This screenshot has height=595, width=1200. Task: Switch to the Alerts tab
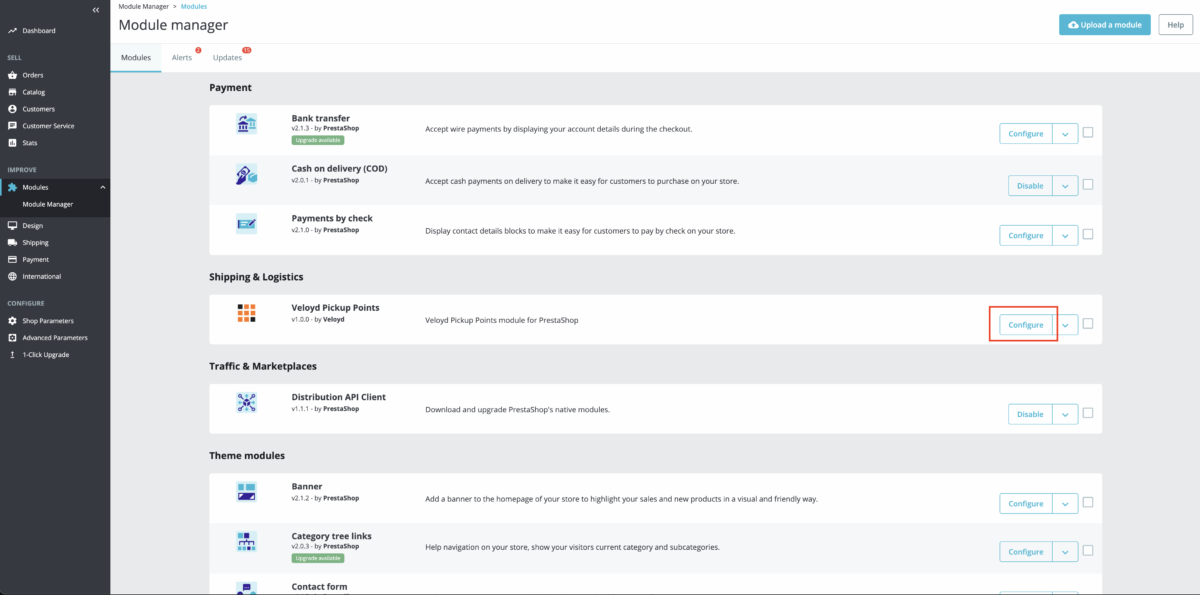pos(182,58)
